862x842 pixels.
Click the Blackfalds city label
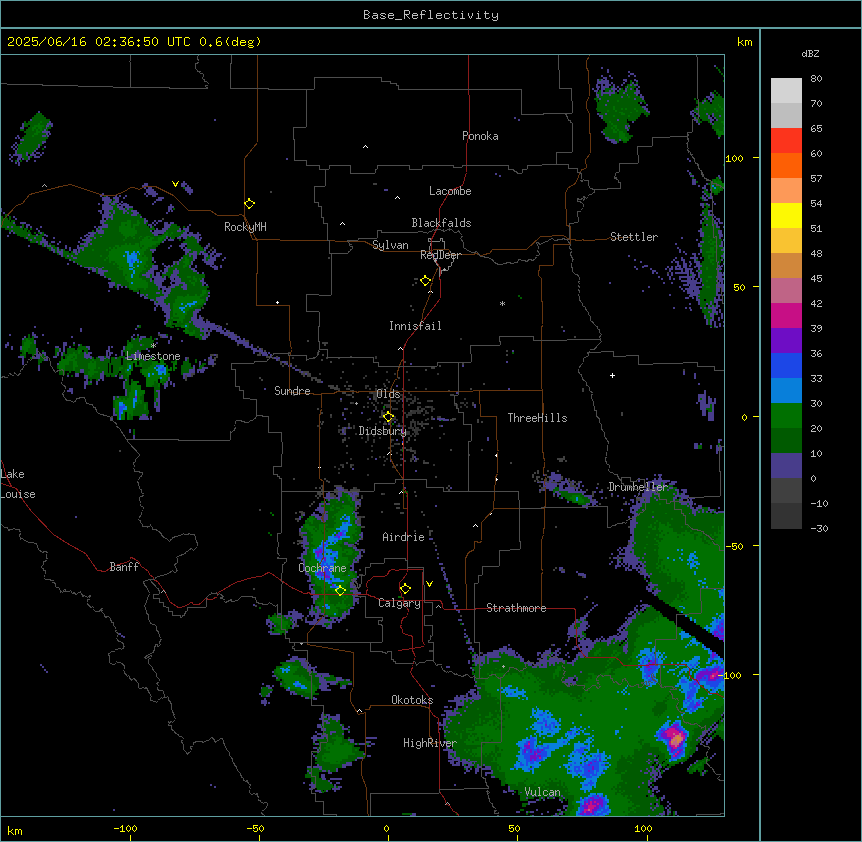coord(441,223)
